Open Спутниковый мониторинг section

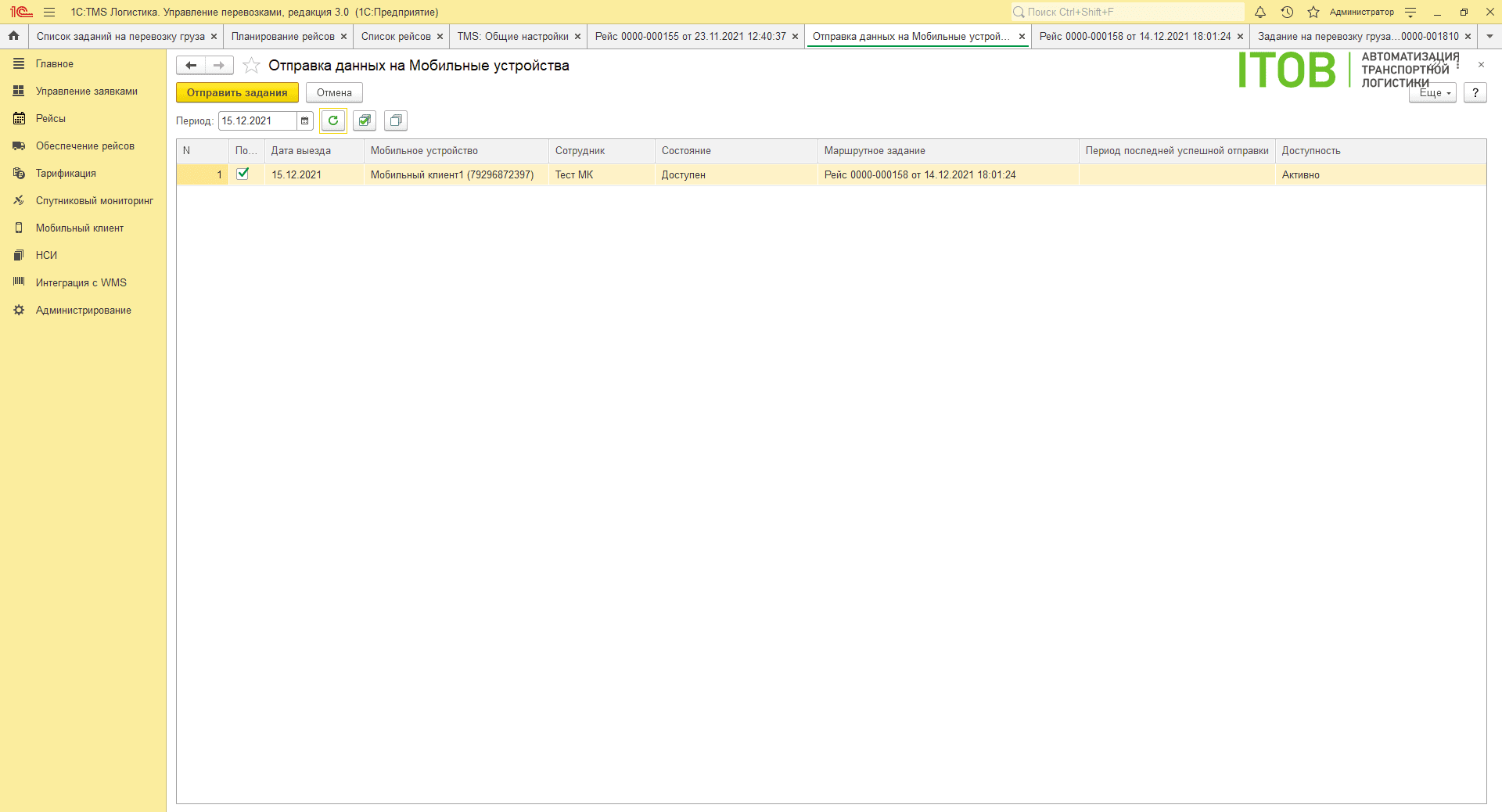pyautogui.click(x=83, y=201)
